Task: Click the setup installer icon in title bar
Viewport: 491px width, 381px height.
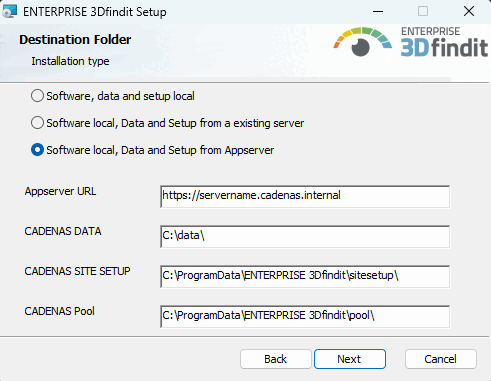Action: coord(9,11)
